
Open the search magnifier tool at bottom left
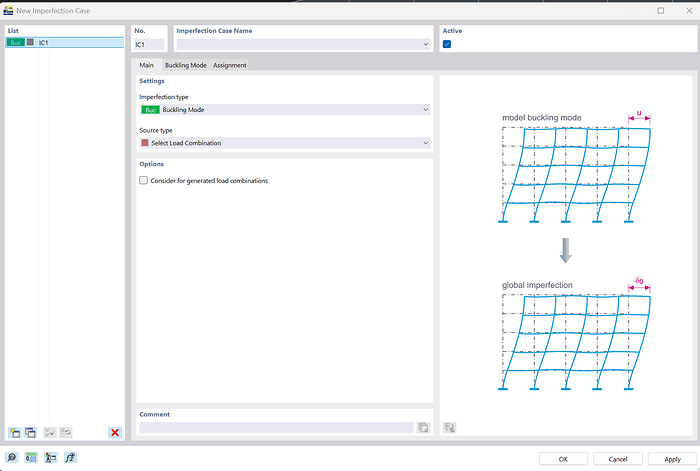point(11,457)
